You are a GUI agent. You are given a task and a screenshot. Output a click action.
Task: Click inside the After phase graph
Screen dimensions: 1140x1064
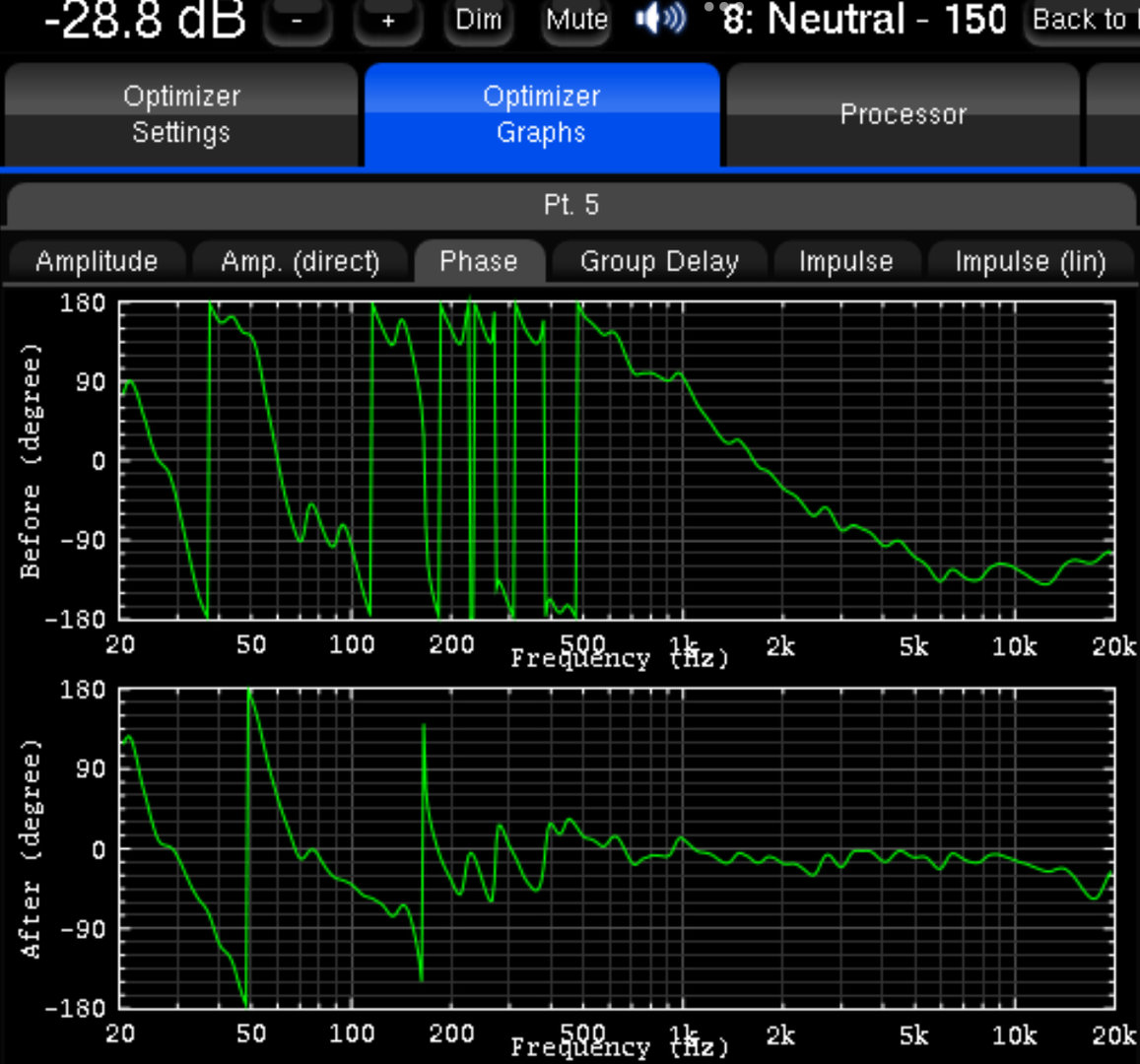(x=617, y=848)
